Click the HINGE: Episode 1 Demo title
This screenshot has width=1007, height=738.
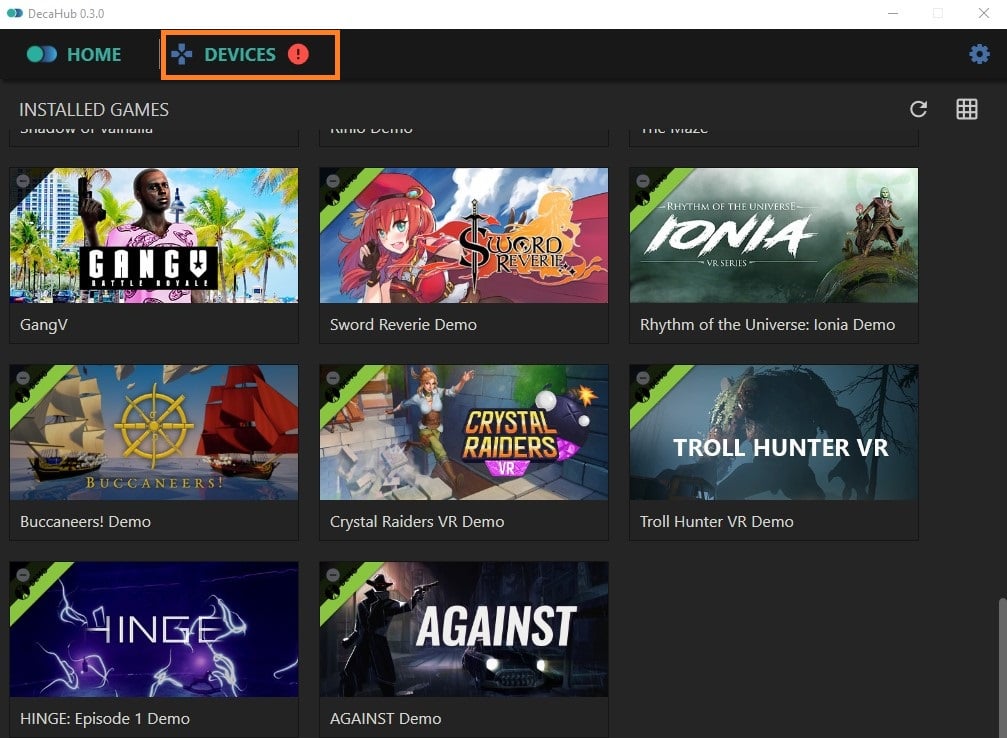[x=105, y=719]
